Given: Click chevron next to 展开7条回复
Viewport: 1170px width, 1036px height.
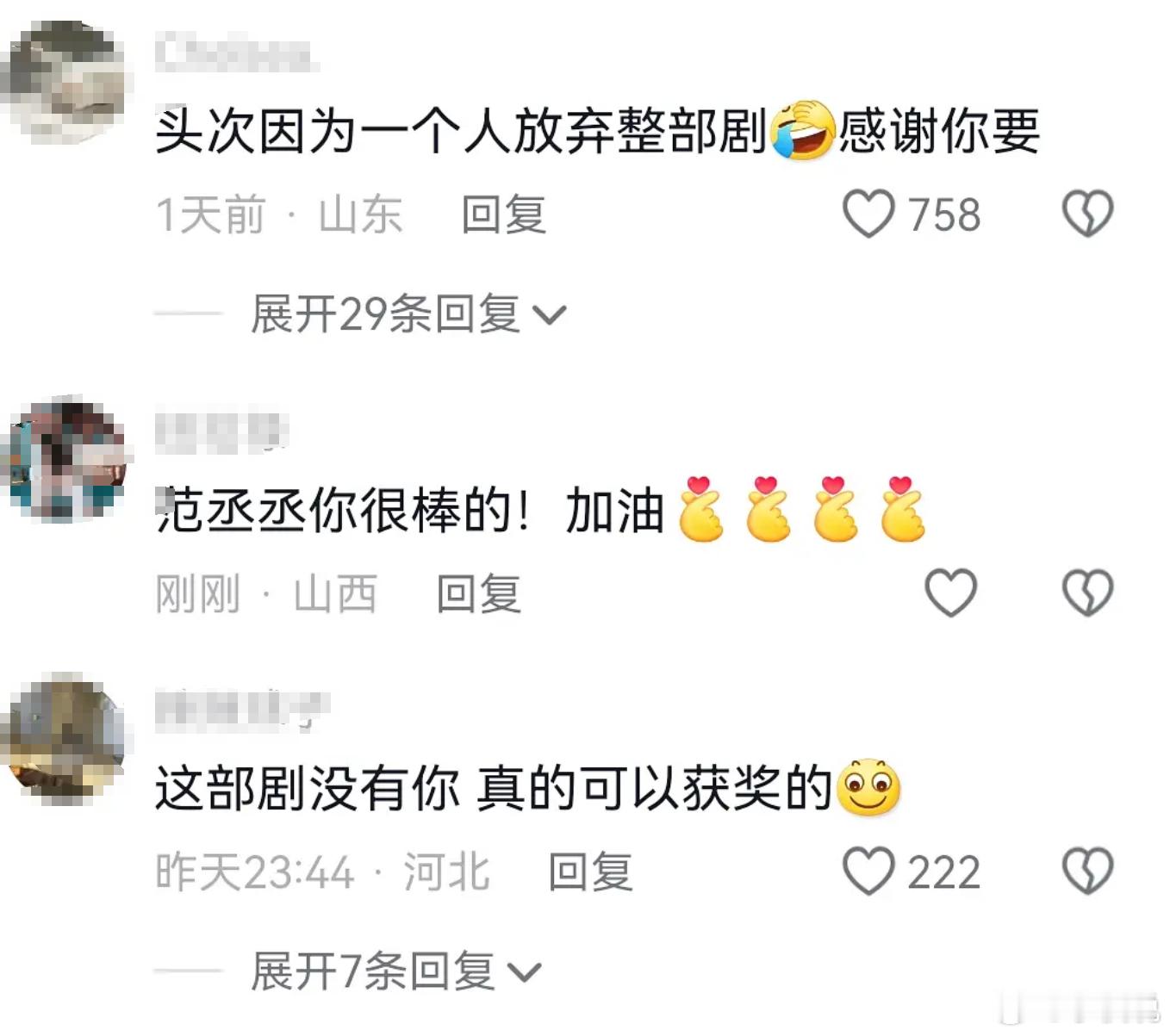Looking at the screenshot, I should tap(524, 974).
